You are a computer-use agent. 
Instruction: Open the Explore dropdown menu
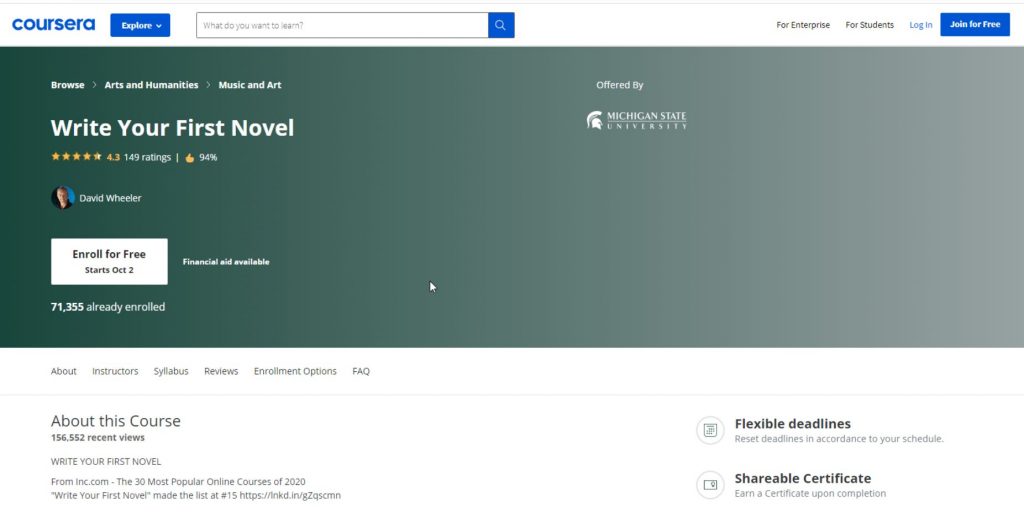[x=140, y=25]
